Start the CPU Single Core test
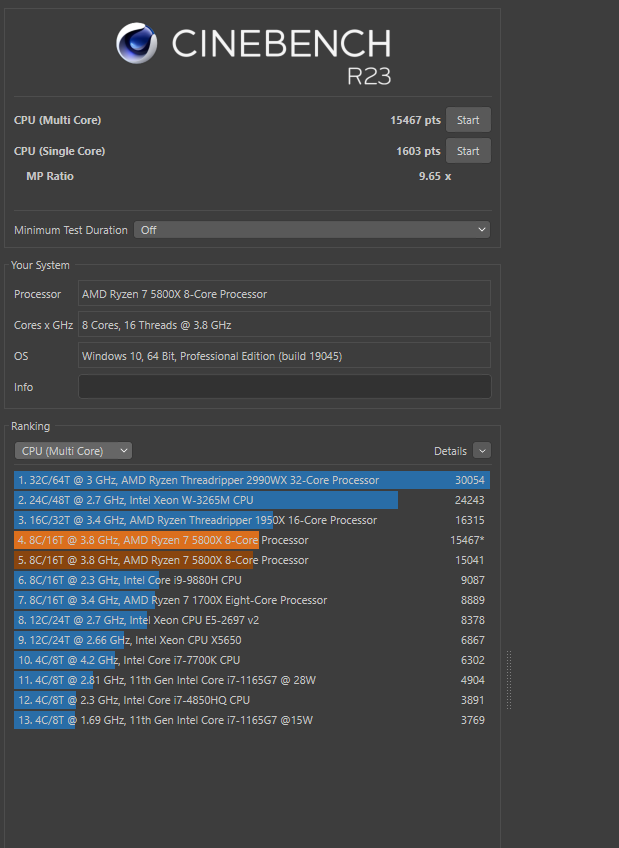 click(x=468, y=151)
